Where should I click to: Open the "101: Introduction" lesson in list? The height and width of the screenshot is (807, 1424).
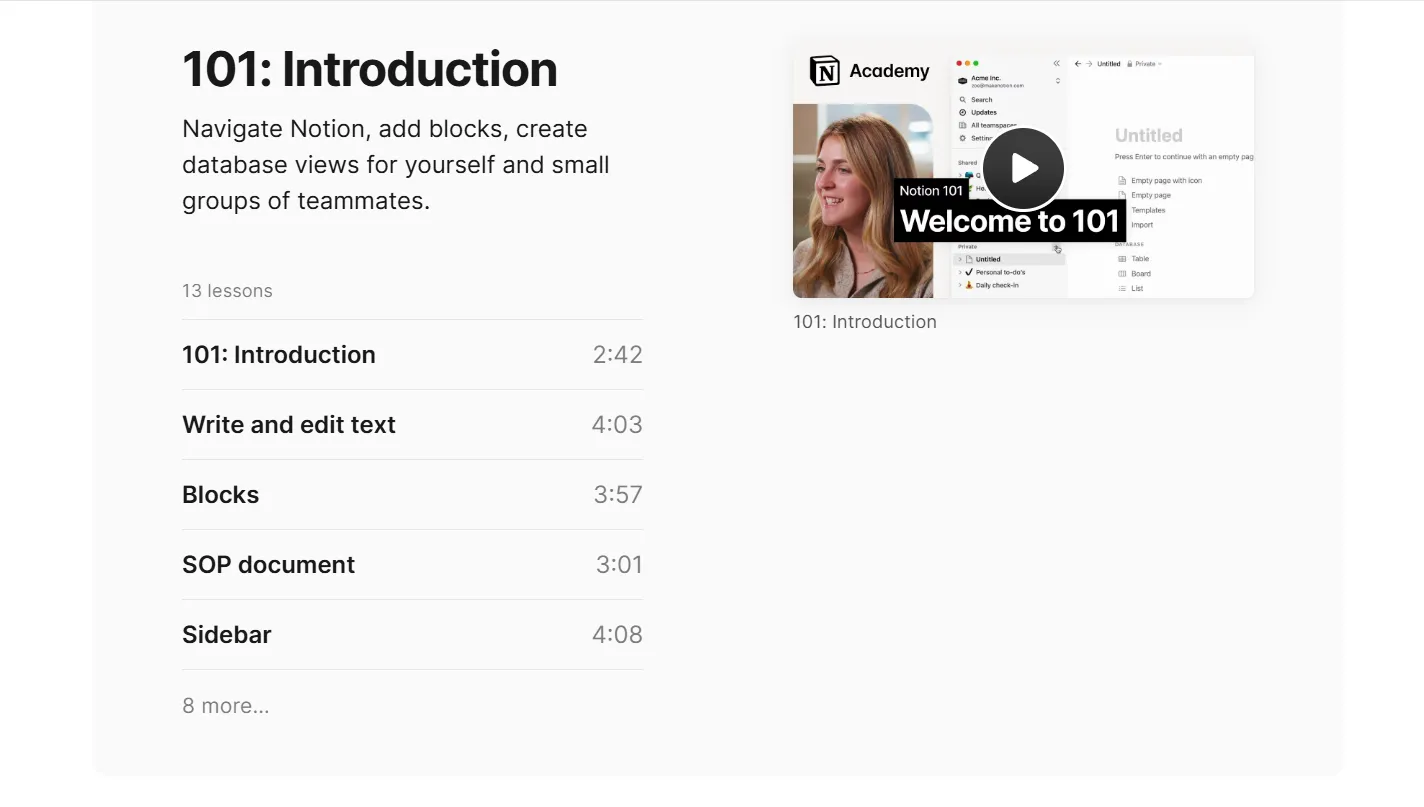[279, 355]
